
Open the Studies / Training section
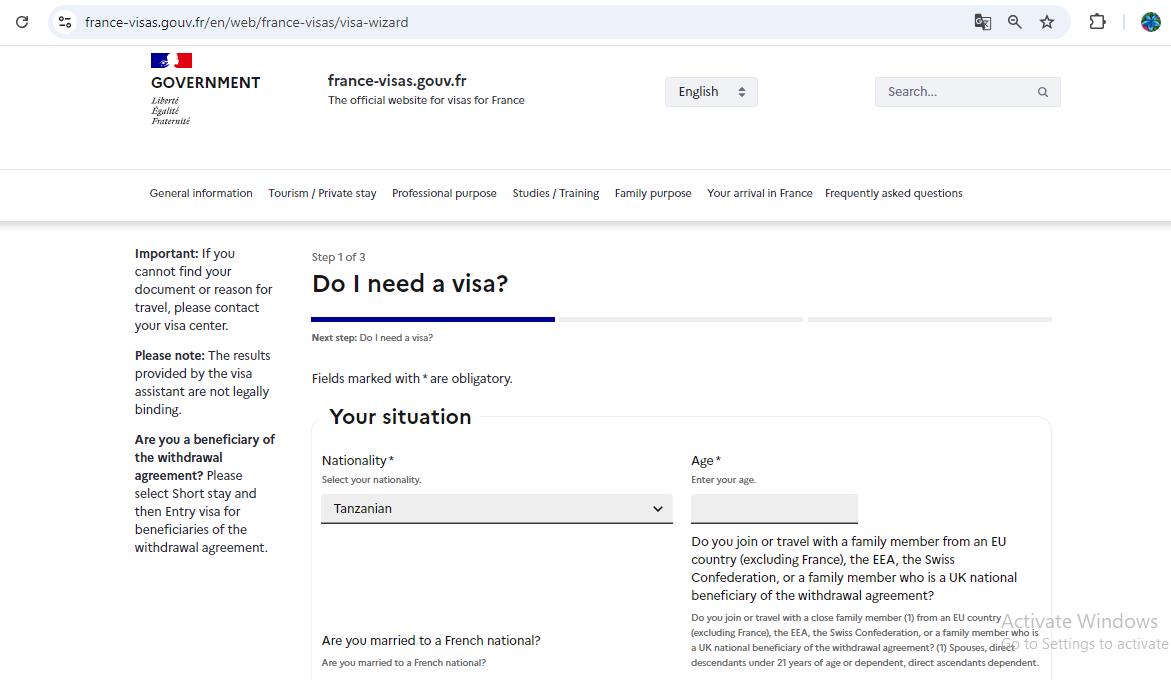click(556, 193)
